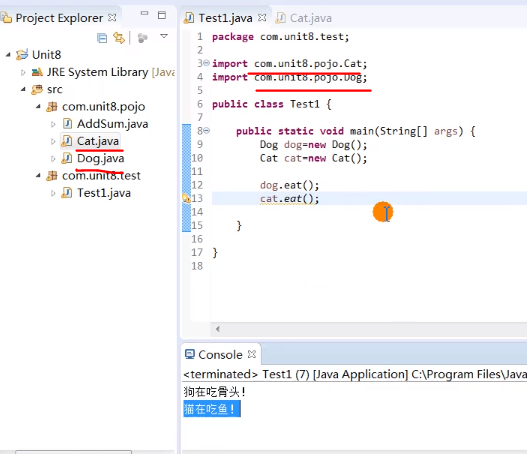Viewport: 527px width, 454px height.
Task: Click the import com.unit8.pojo.Dog line
Action: tap(290, 77)
